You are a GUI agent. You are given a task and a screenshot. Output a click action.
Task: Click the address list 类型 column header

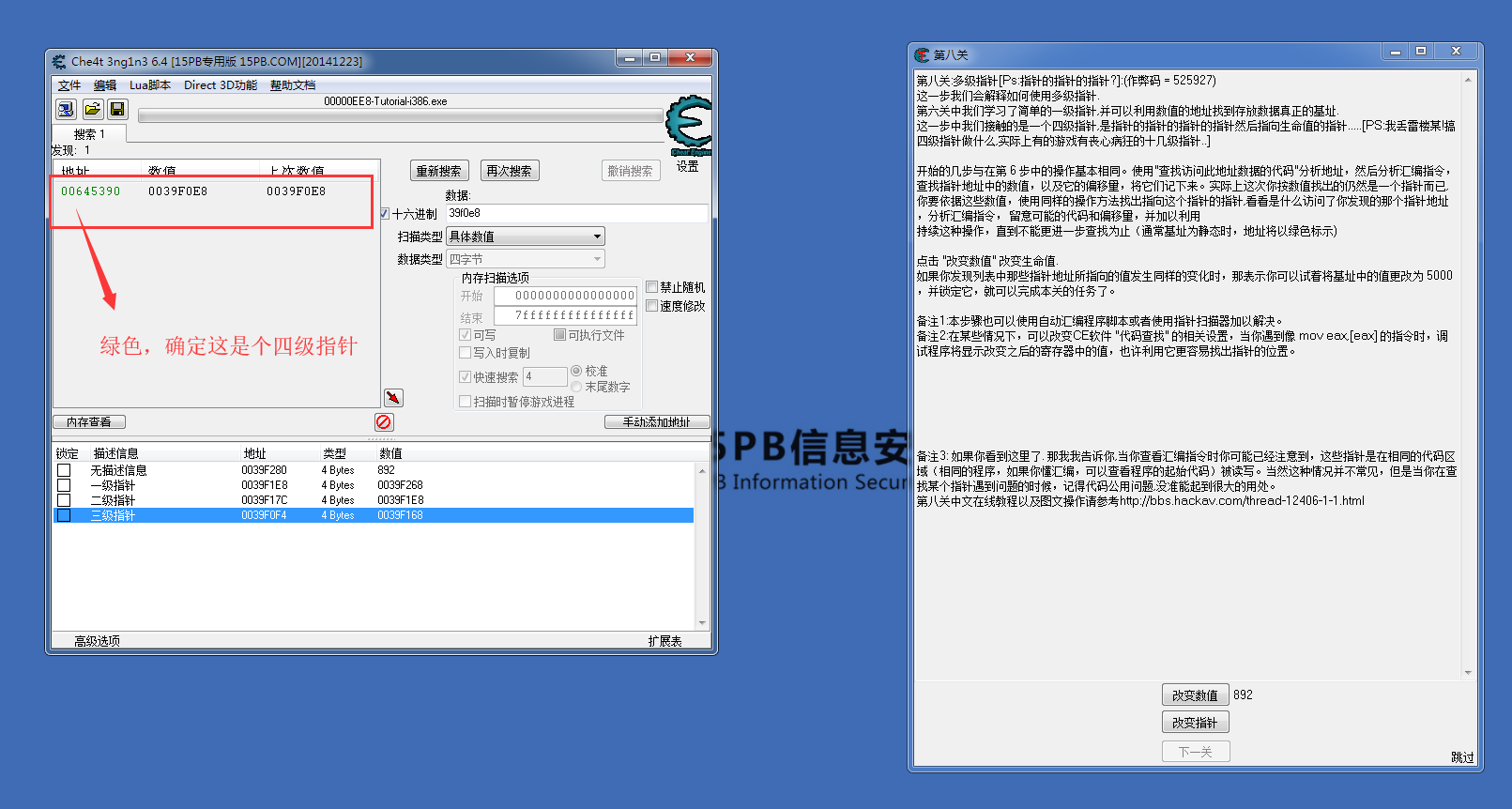coord(334,453)
